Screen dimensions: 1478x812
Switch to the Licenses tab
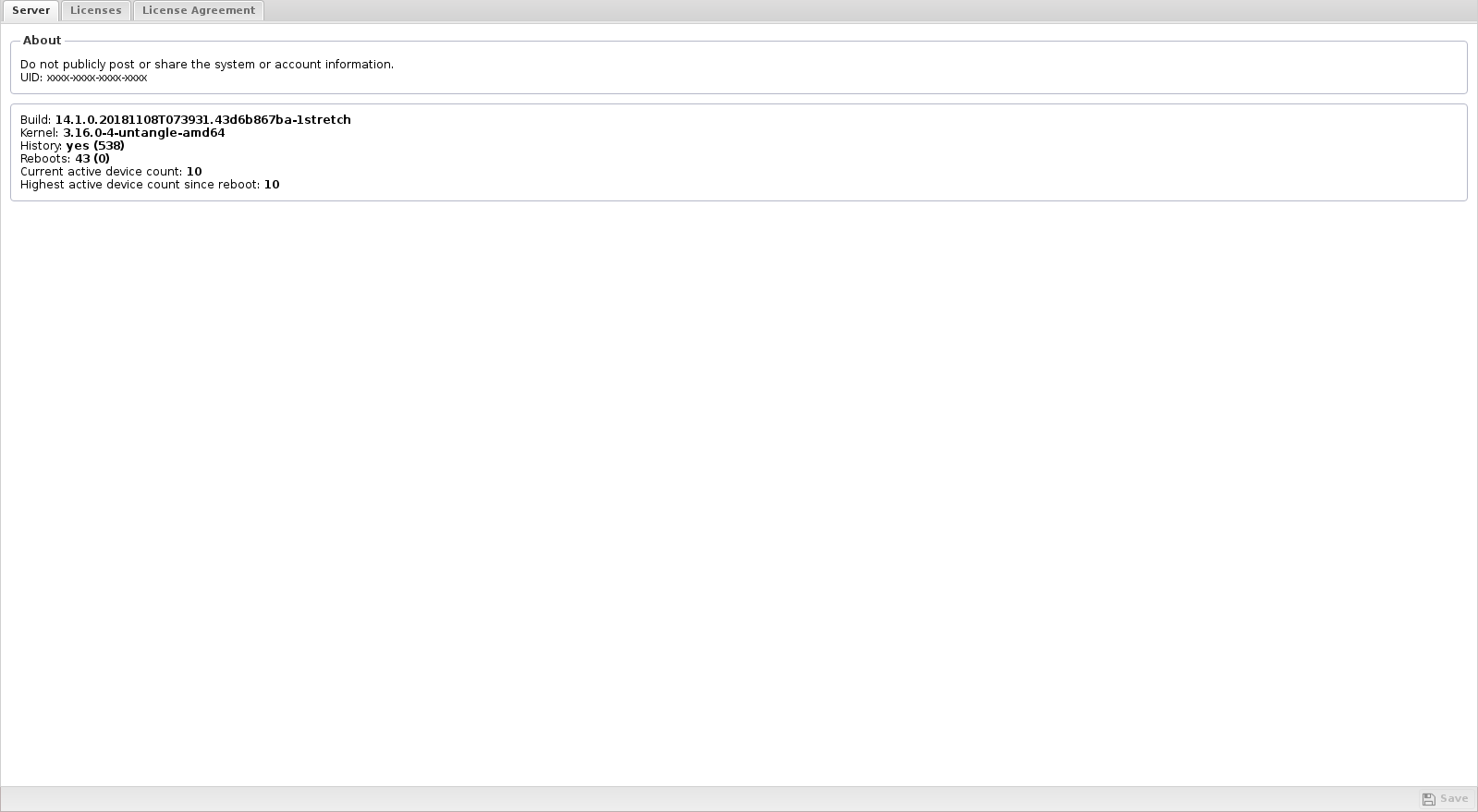tap(96, 10)
